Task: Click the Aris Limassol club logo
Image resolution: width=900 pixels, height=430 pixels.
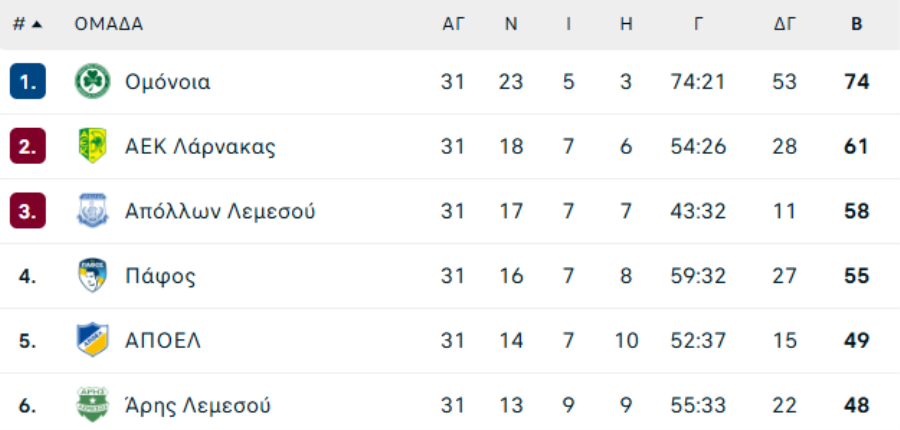Action: tap(93, 405)
